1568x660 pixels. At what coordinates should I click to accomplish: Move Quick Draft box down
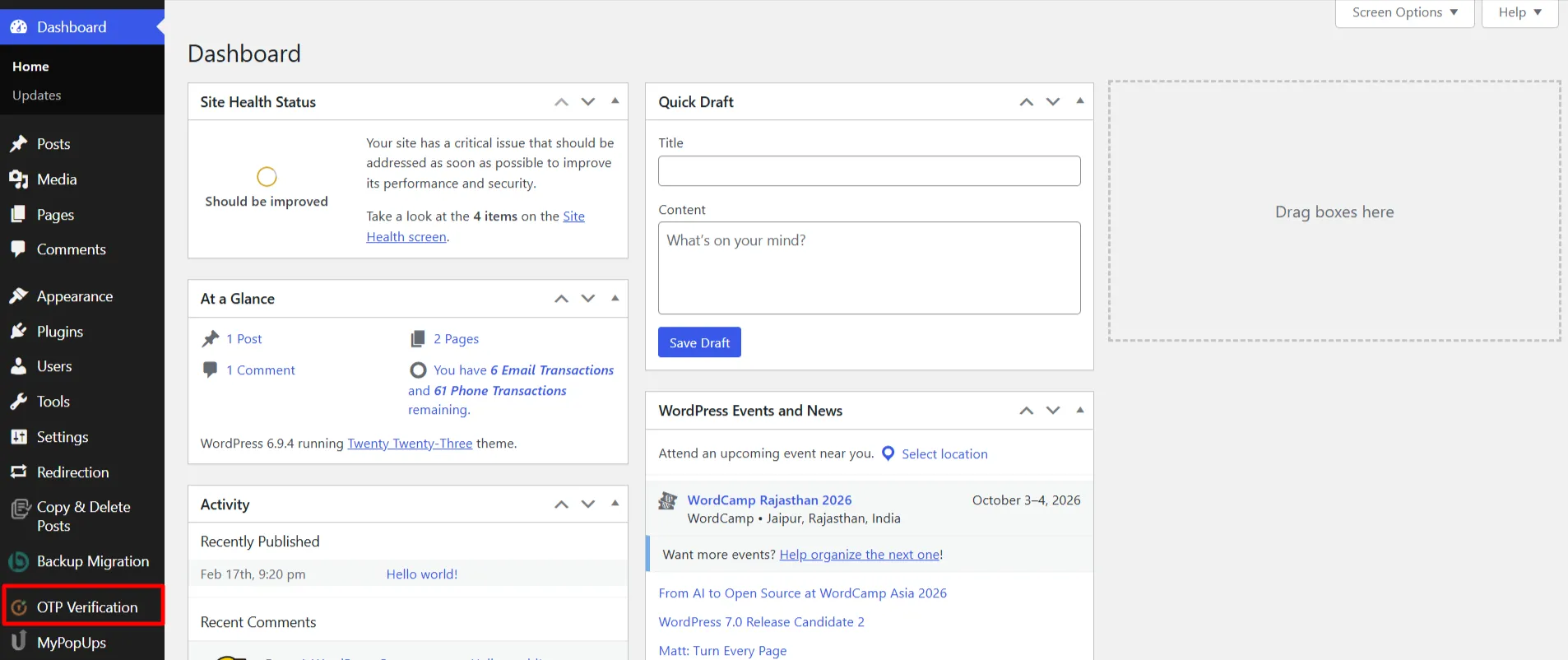click(1053, 102)
